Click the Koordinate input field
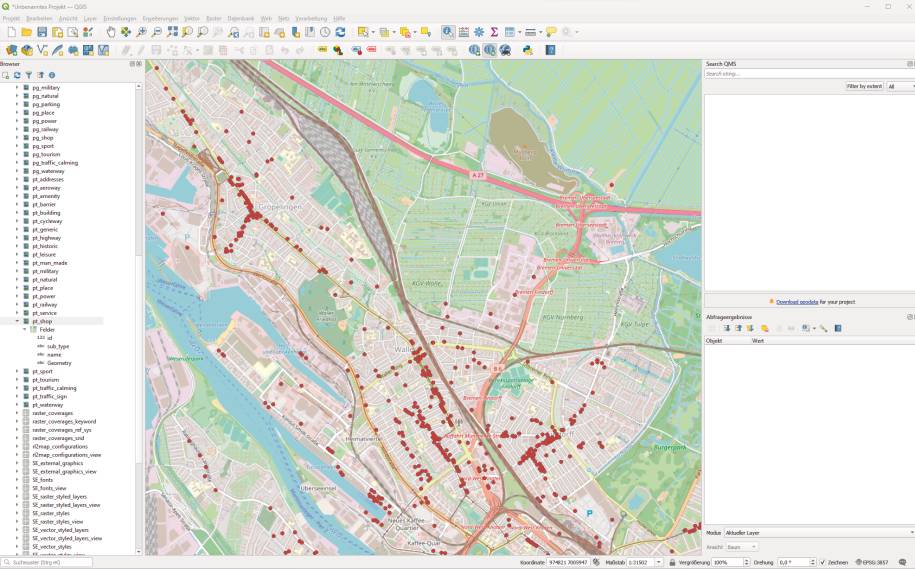 click(568, 563)
